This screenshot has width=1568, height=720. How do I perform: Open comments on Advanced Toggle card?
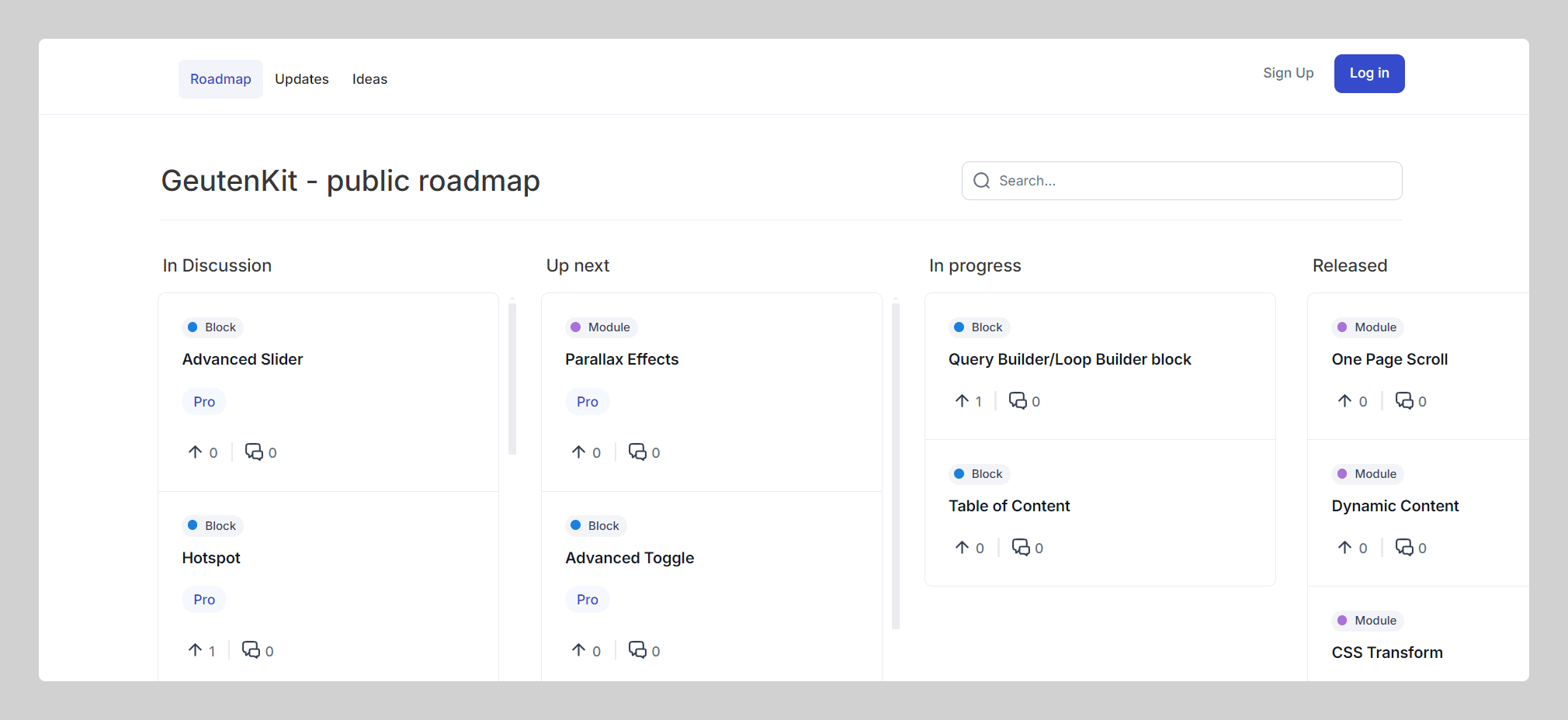637,650
